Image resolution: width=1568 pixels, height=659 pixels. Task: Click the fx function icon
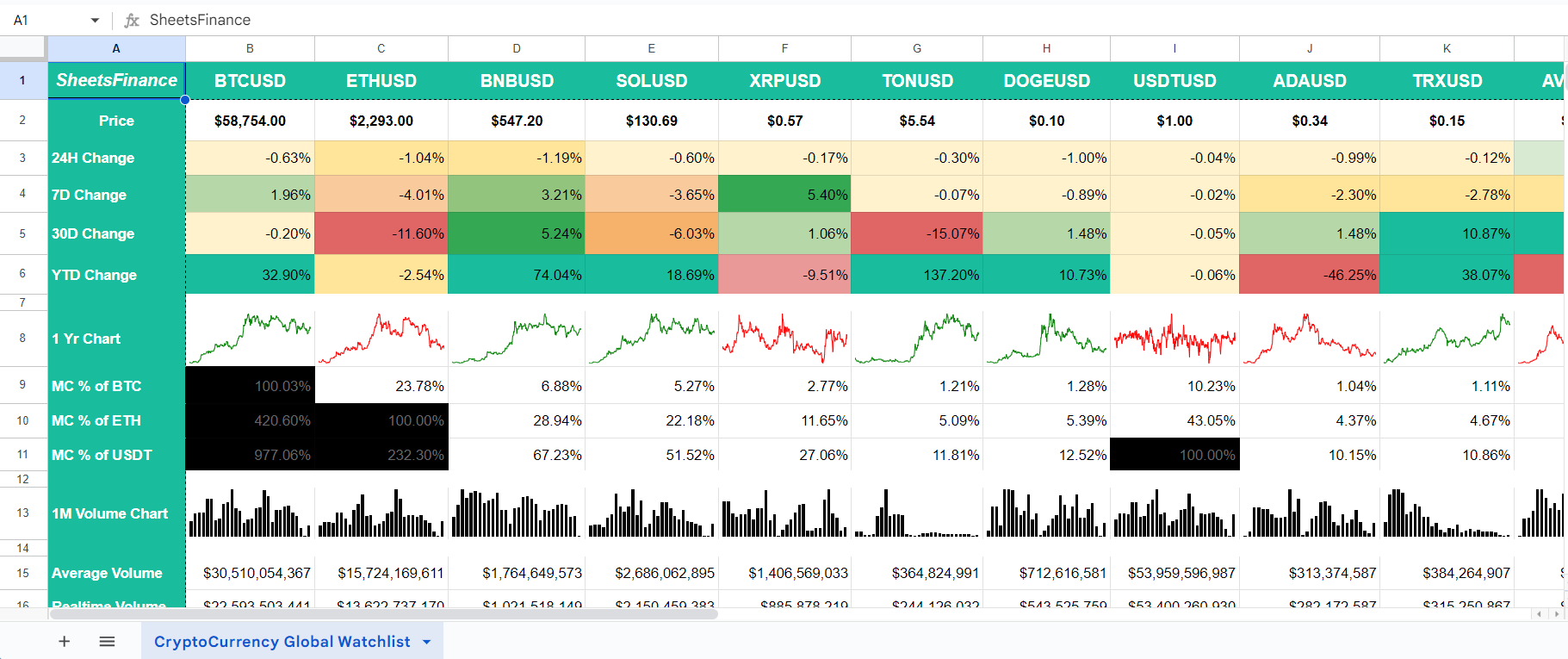click(132, 20)
